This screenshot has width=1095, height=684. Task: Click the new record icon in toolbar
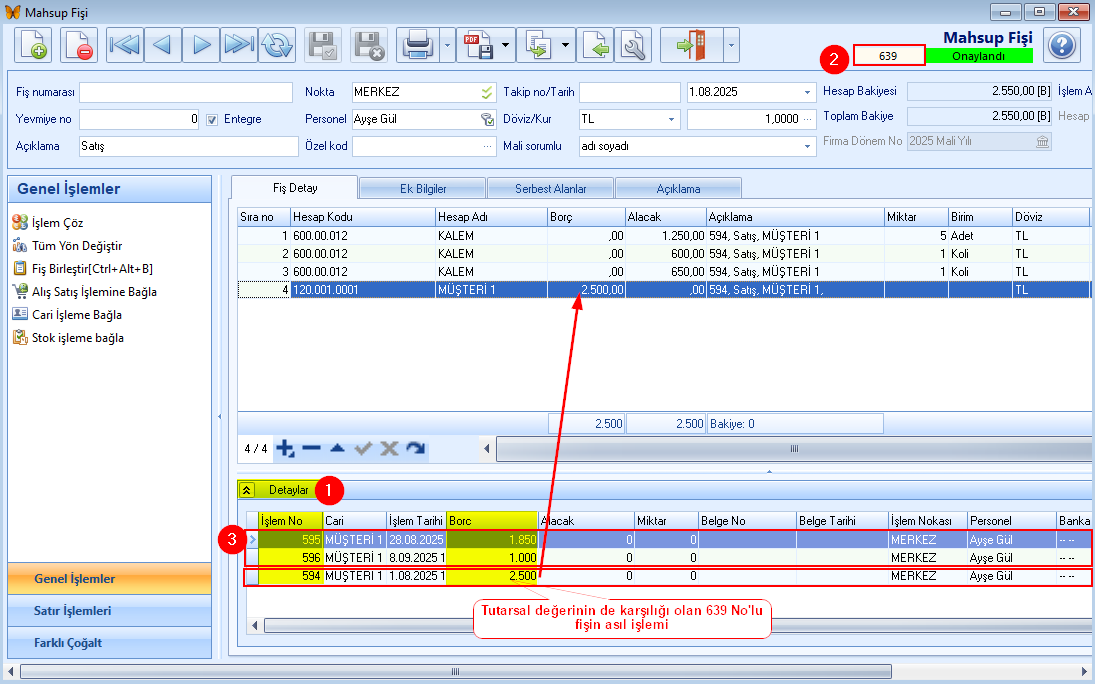tap(32, 45)
